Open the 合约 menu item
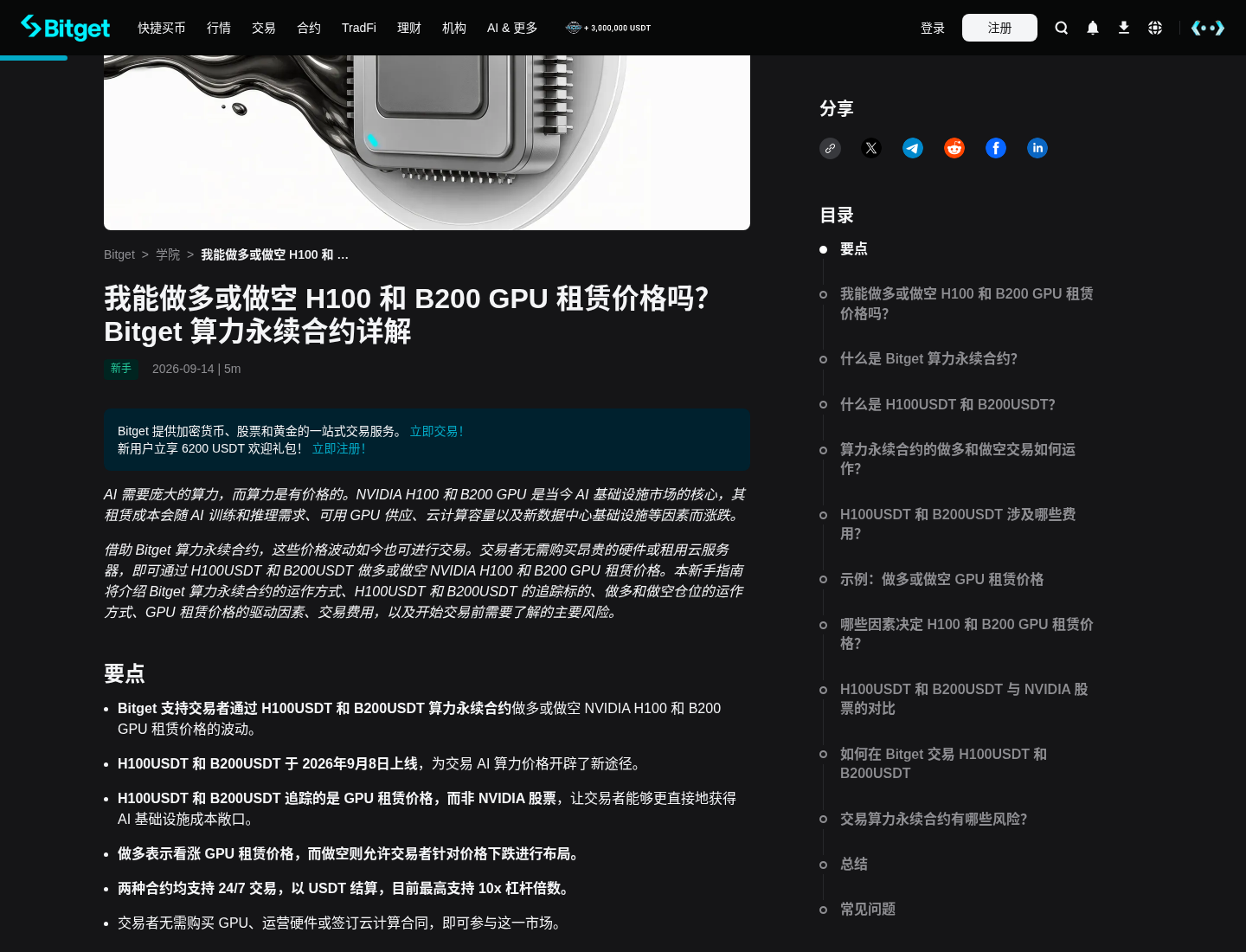Viewport: 1246px width, 952px height. 309,28
